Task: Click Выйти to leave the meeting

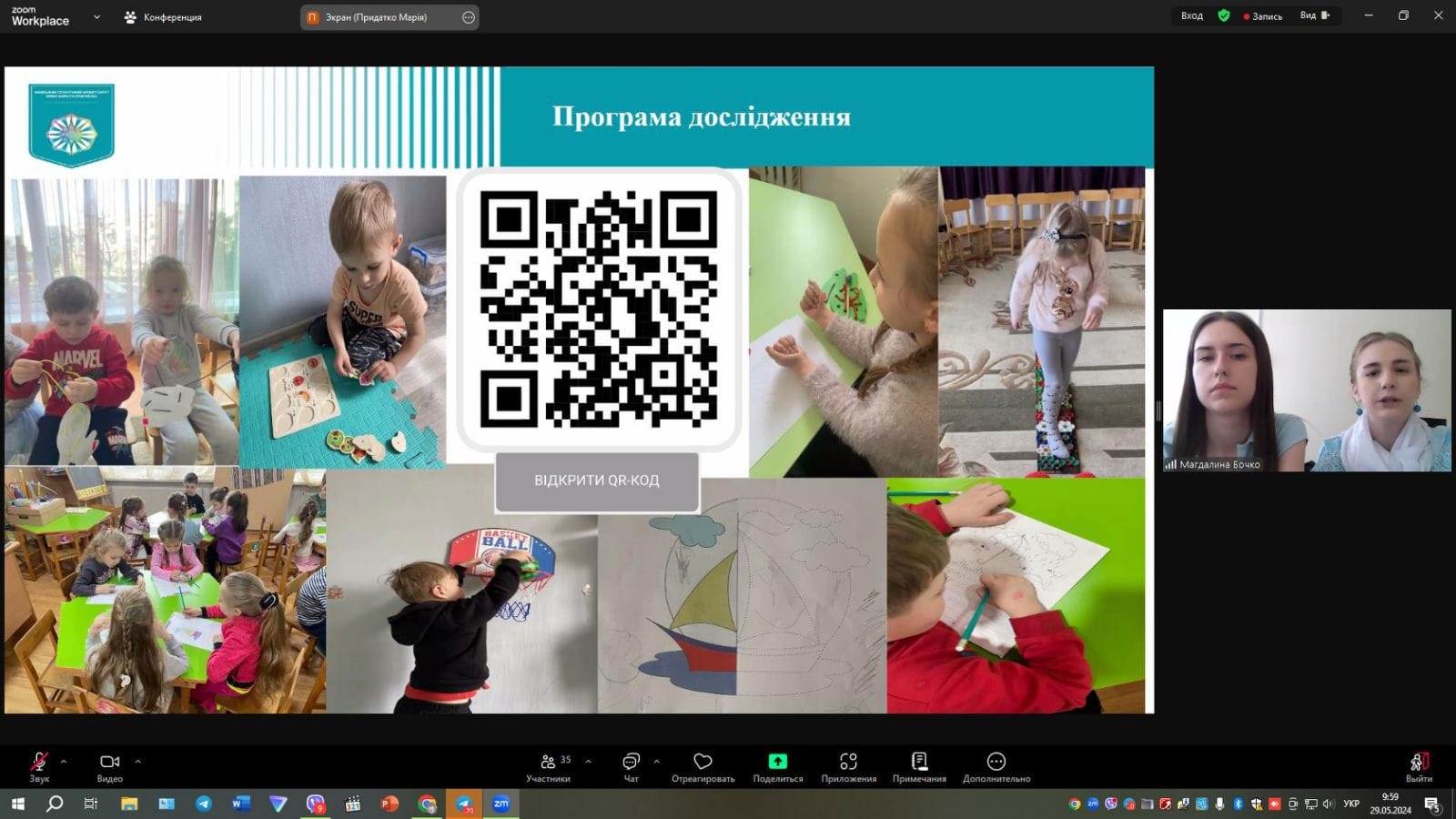Action: pyautogui.click(x=1419, y=766)
